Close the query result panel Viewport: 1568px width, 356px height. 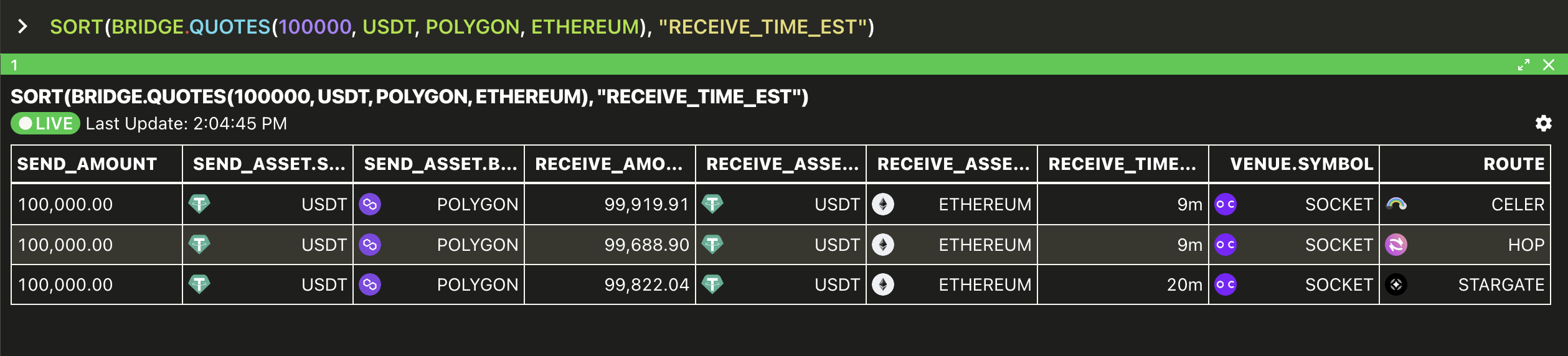[1549, 65]
